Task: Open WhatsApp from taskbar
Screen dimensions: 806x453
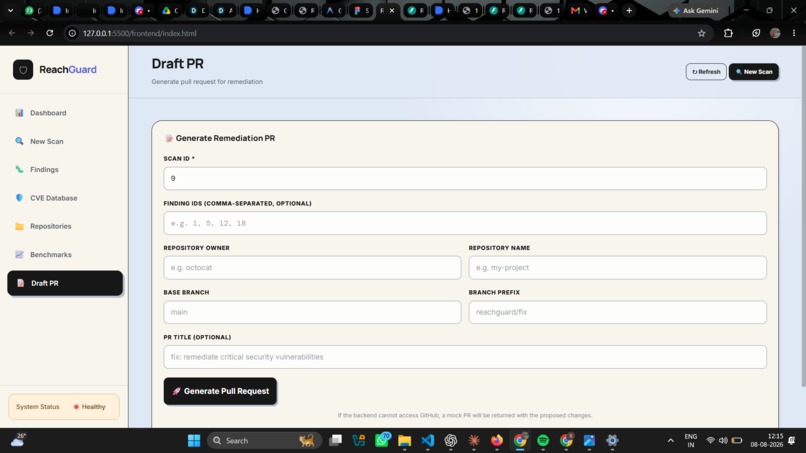Action: pos(382,441)
